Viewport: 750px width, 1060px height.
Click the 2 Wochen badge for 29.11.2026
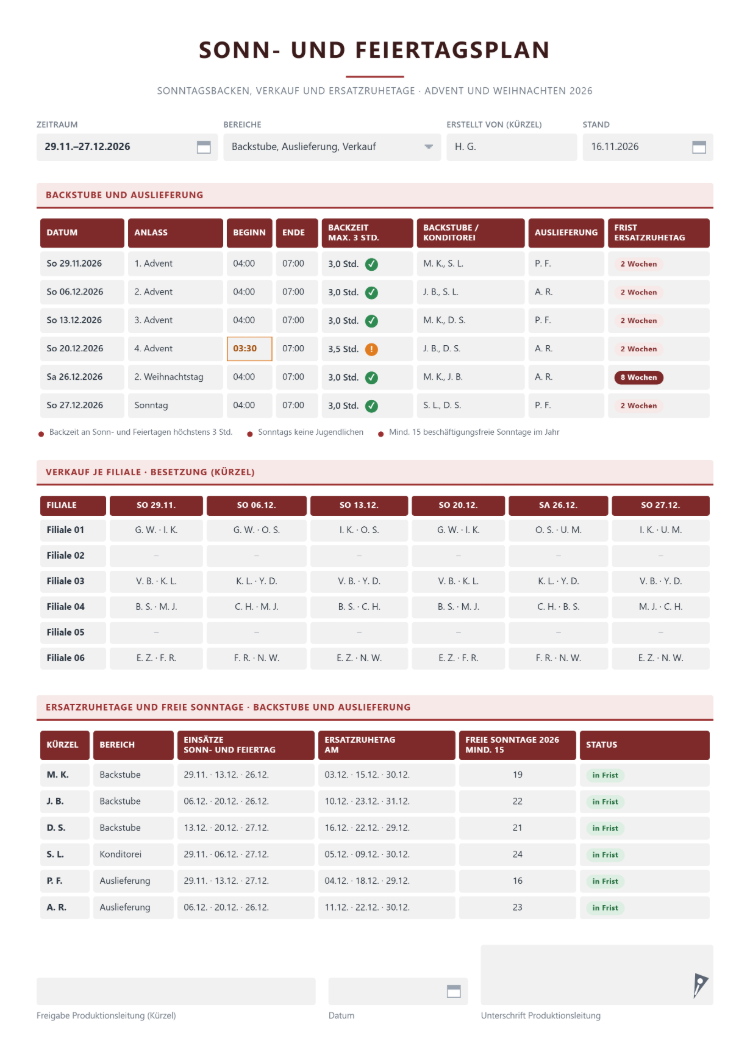(638, 264)
